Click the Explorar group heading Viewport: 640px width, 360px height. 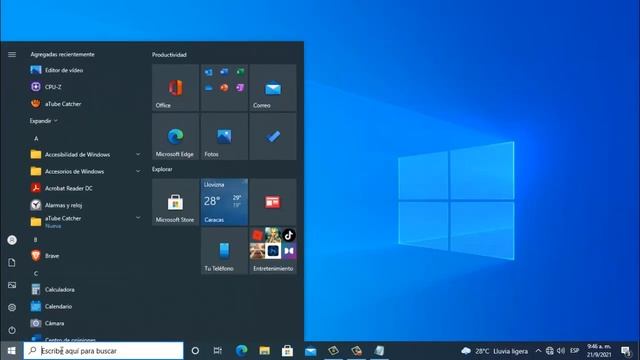click(162, 169)
